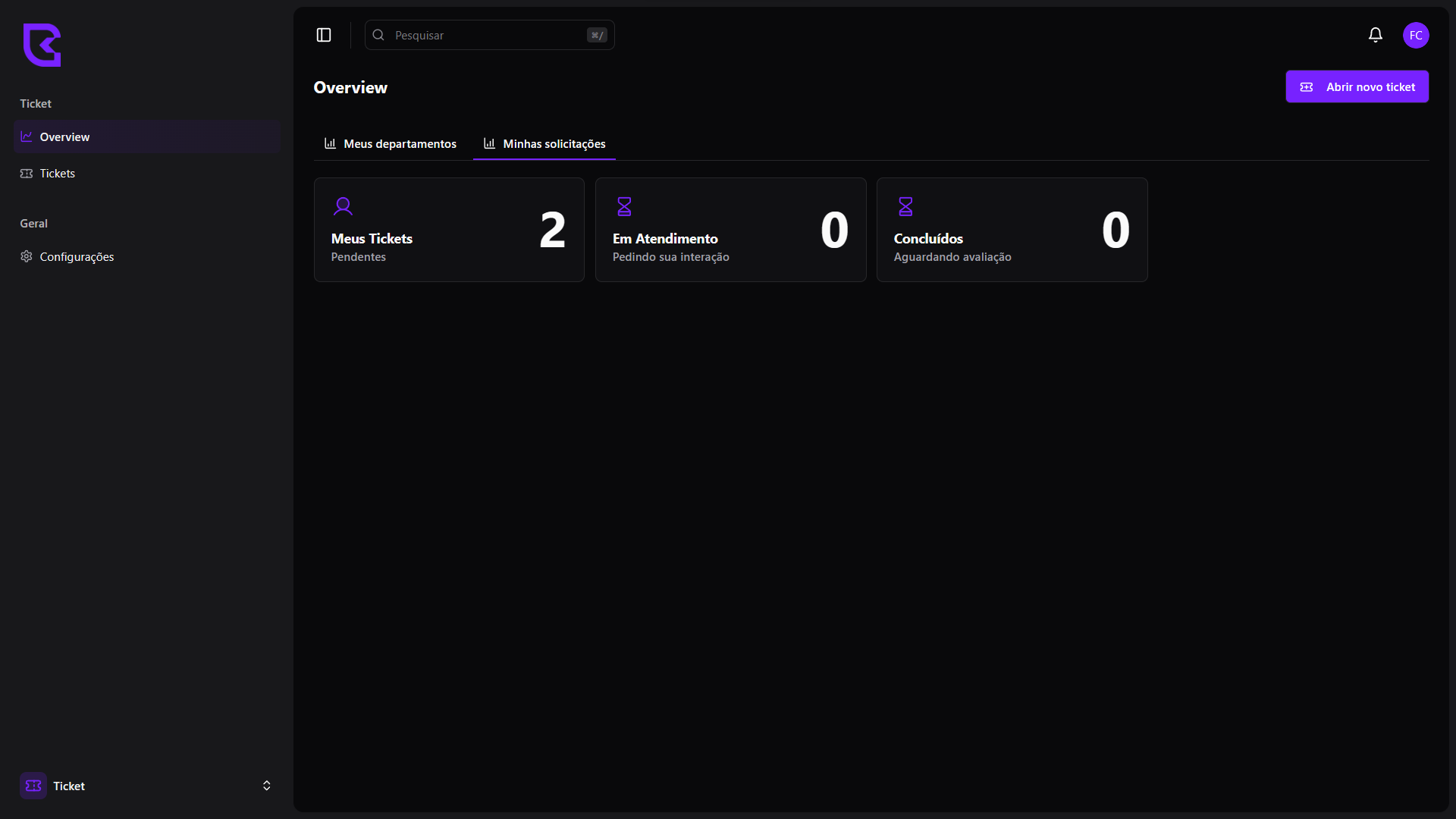Toggle the sidebar panel icon
Screen dimensions: 1456x819
(x=324, y=35)
